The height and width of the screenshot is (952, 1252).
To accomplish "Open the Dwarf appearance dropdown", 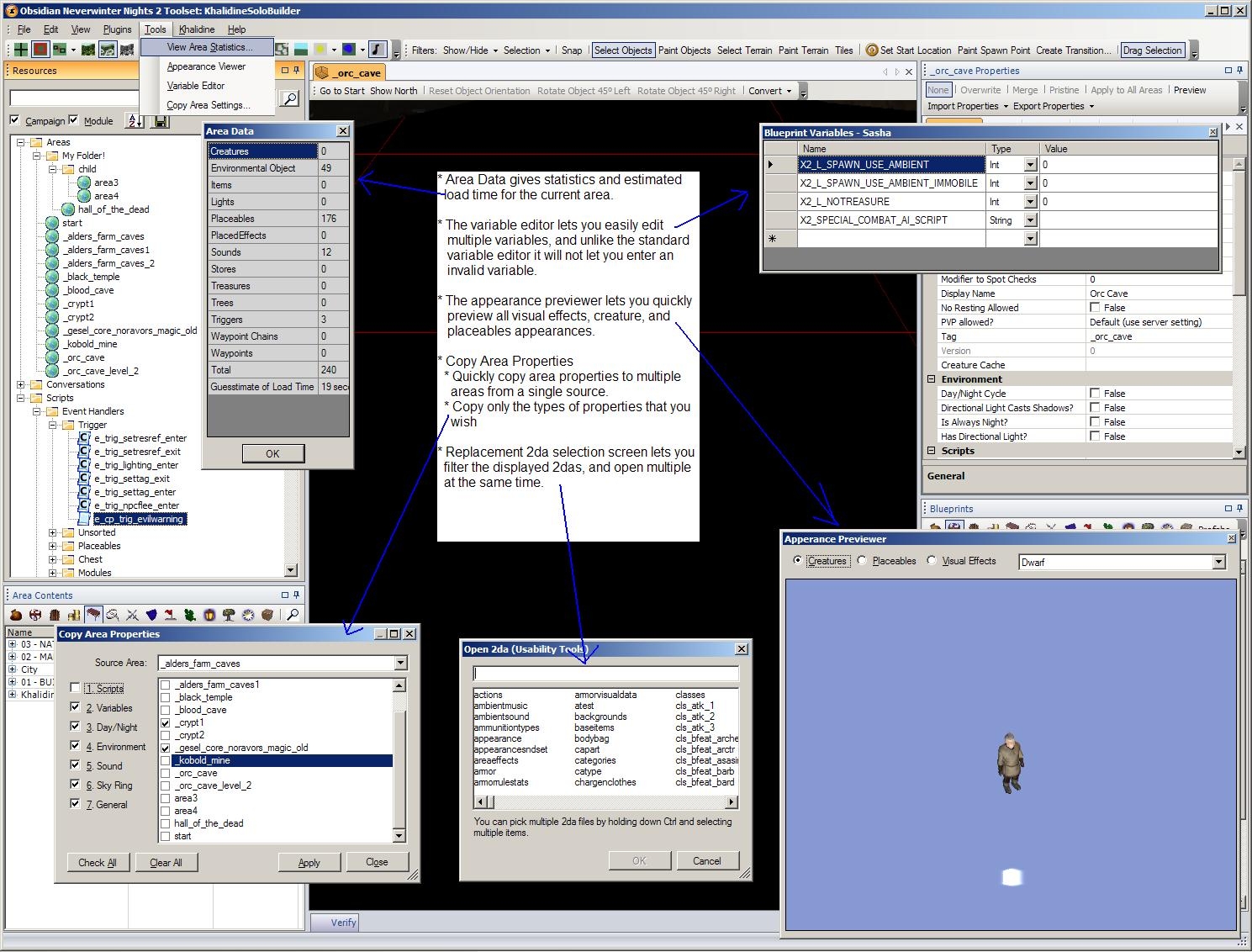I will pyautogui.click(x=1218, y=563).
